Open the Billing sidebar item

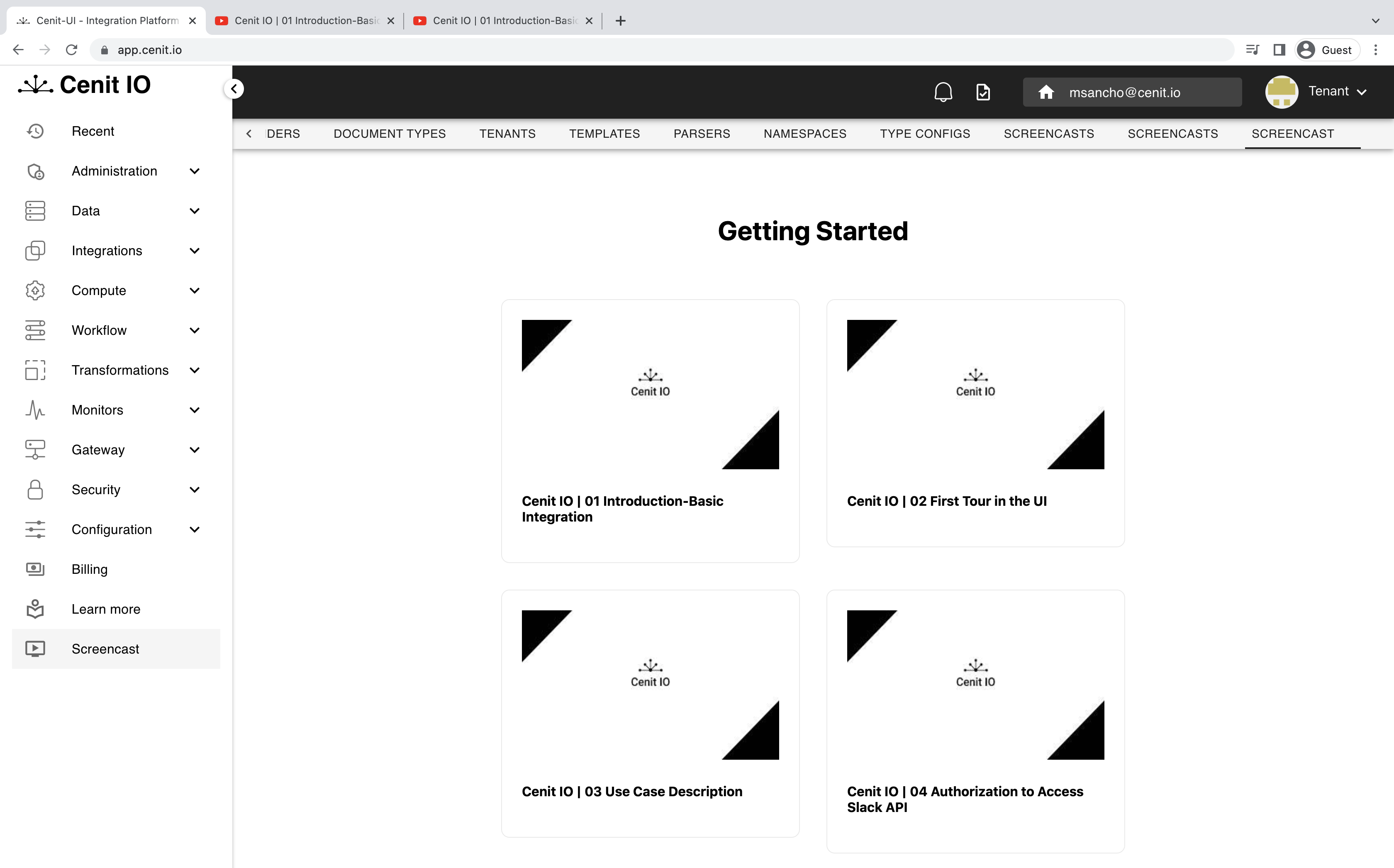coord(116,569)
